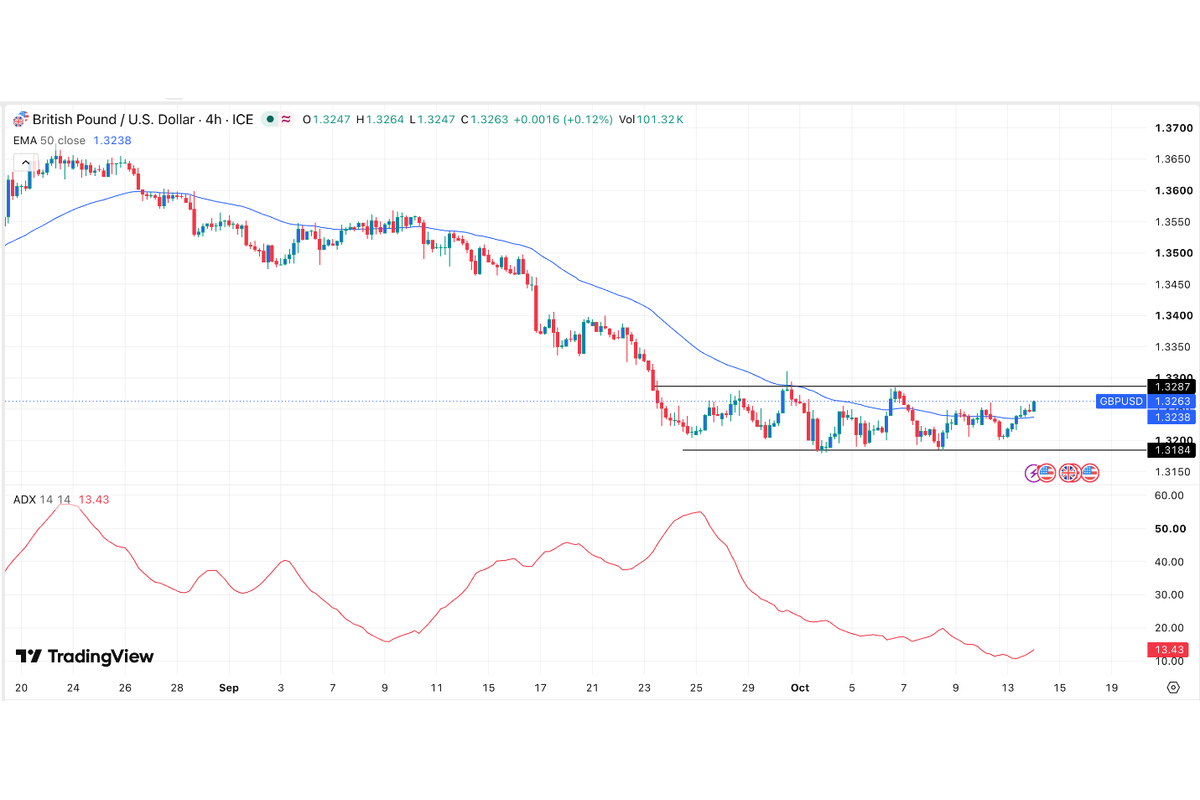Click the 17 date label on time axis

pyautogui.click(x=540, y=688)
